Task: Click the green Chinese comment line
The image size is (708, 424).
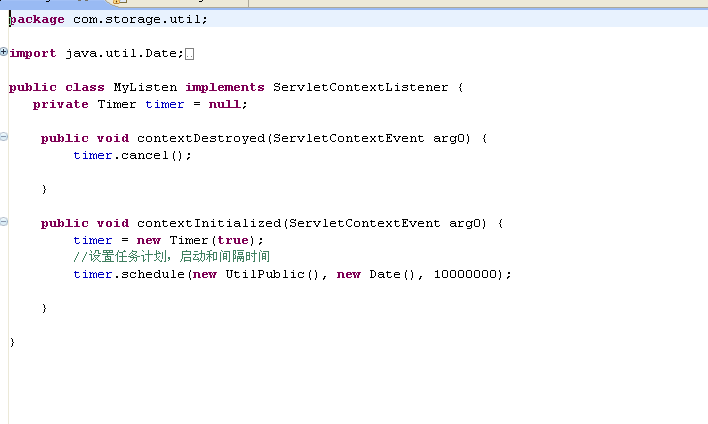Action: (x=172, y=257)
